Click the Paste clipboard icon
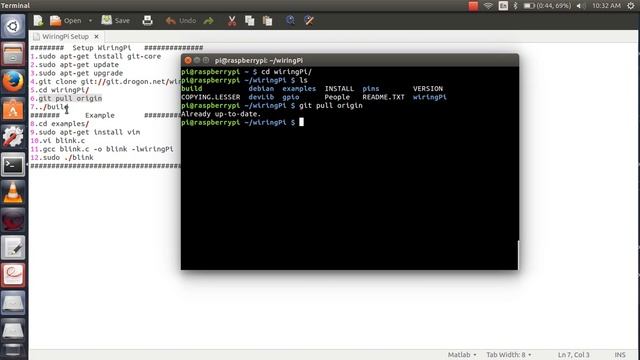The height and width of the screenshot is (360, 640). point(267,20)
